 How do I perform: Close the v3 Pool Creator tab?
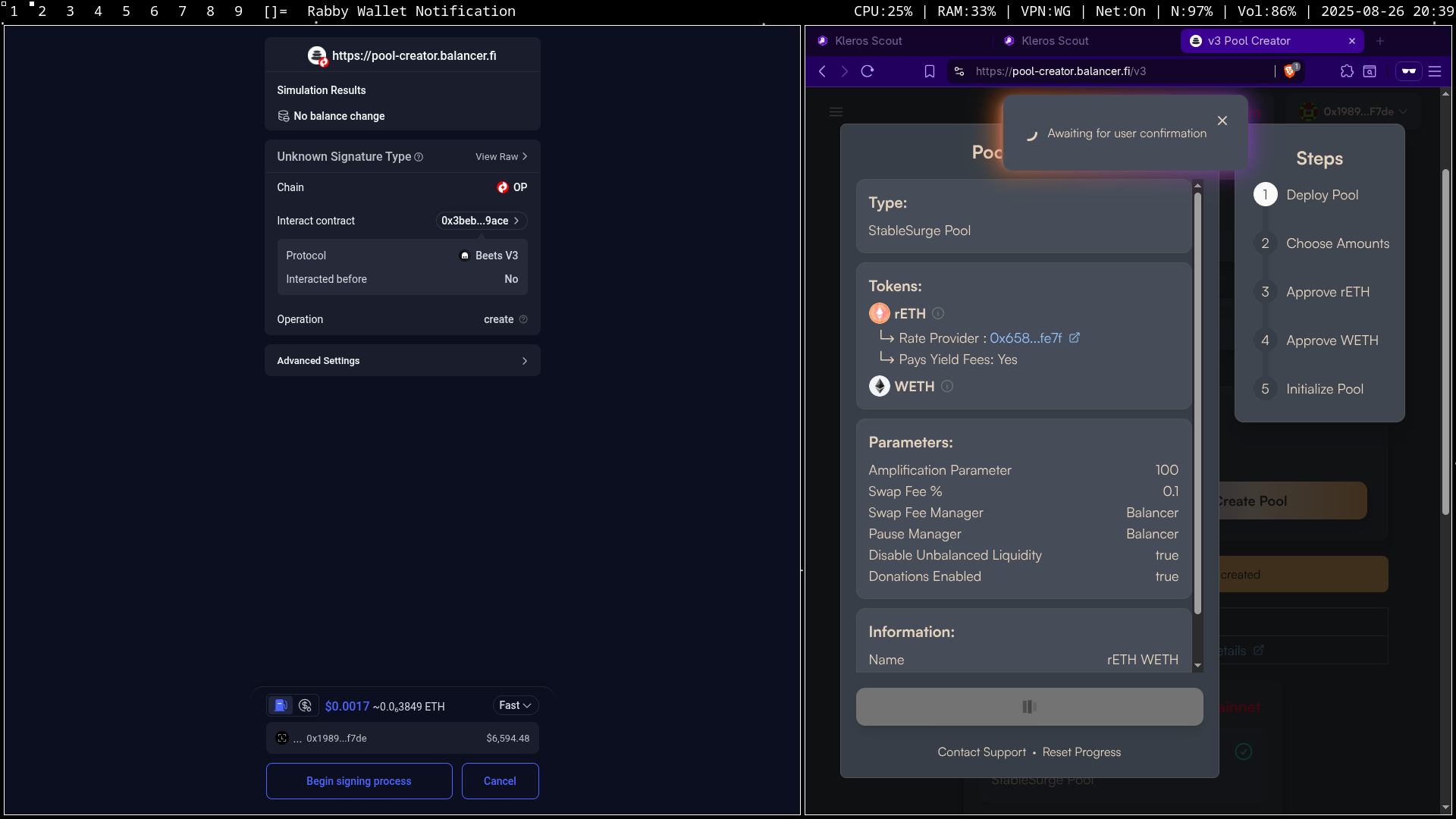(1352, 41)
